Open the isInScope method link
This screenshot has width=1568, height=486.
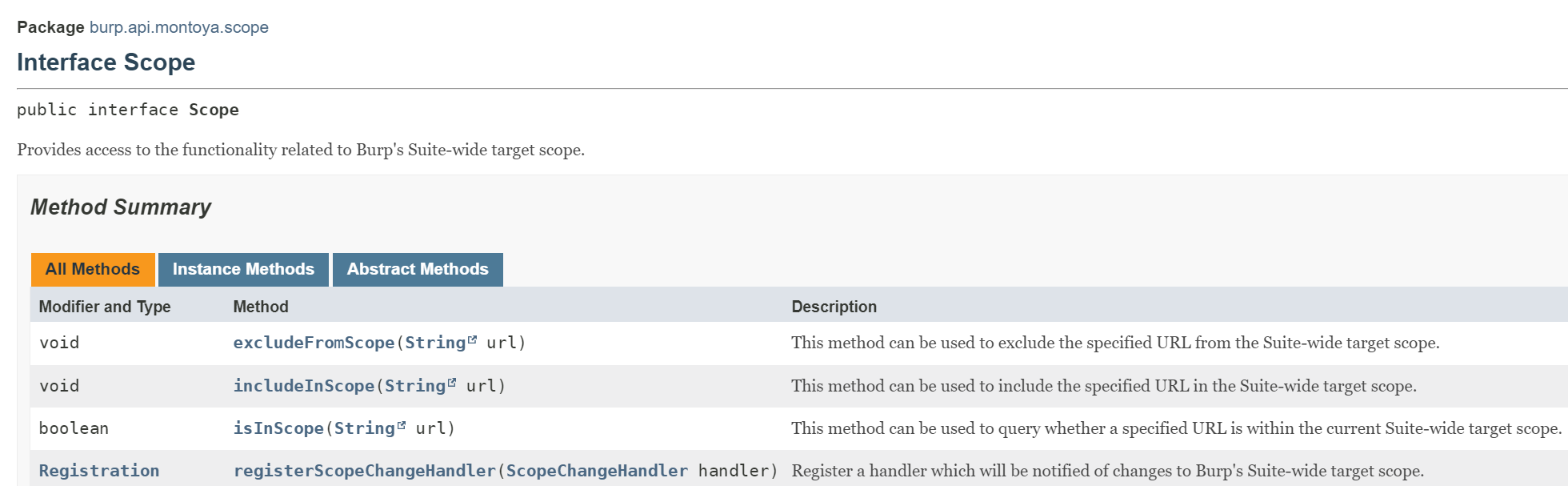pyautogui.click(x=278, y=428)
